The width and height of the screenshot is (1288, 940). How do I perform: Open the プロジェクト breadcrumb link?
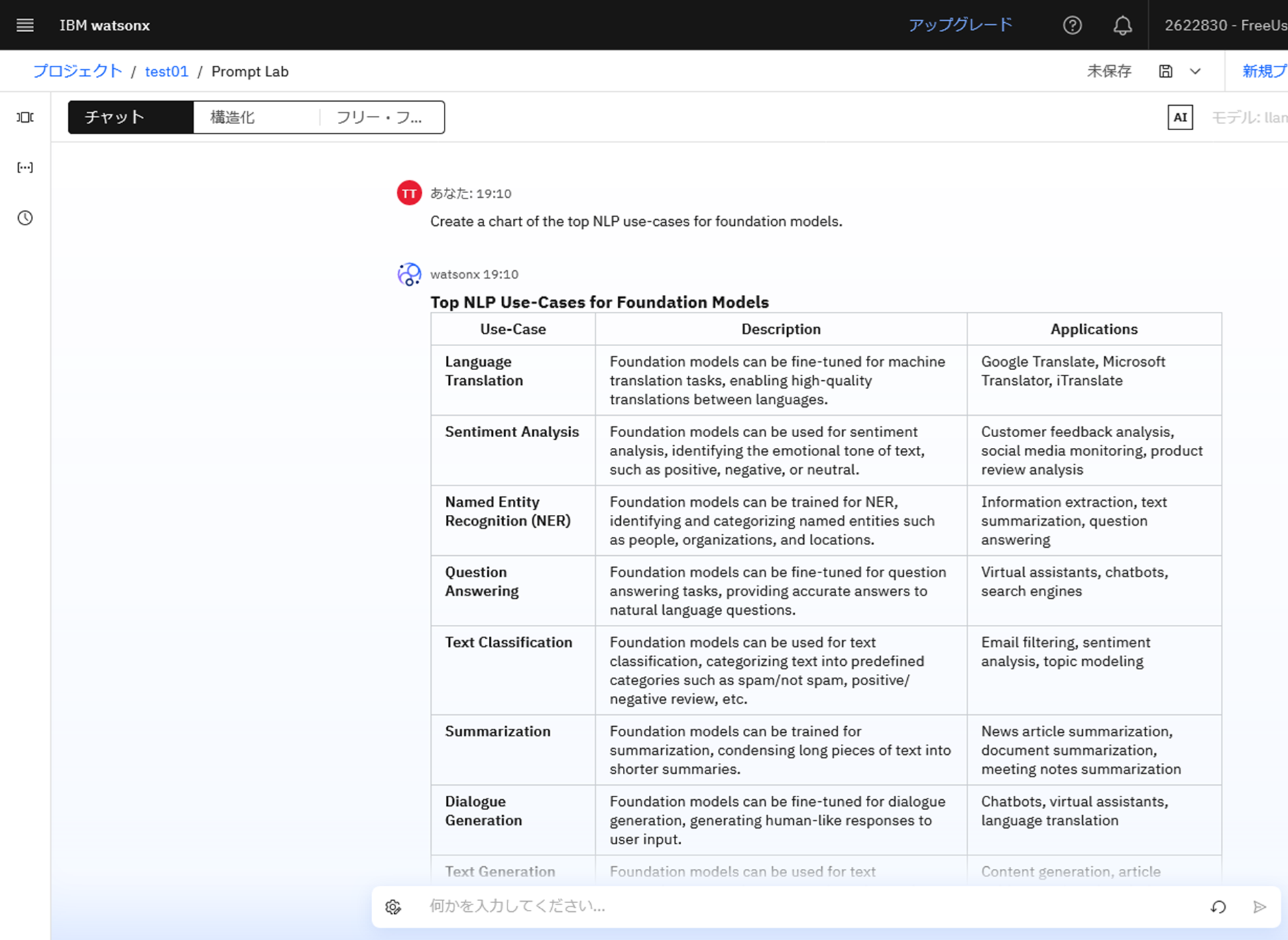point(77,71)
